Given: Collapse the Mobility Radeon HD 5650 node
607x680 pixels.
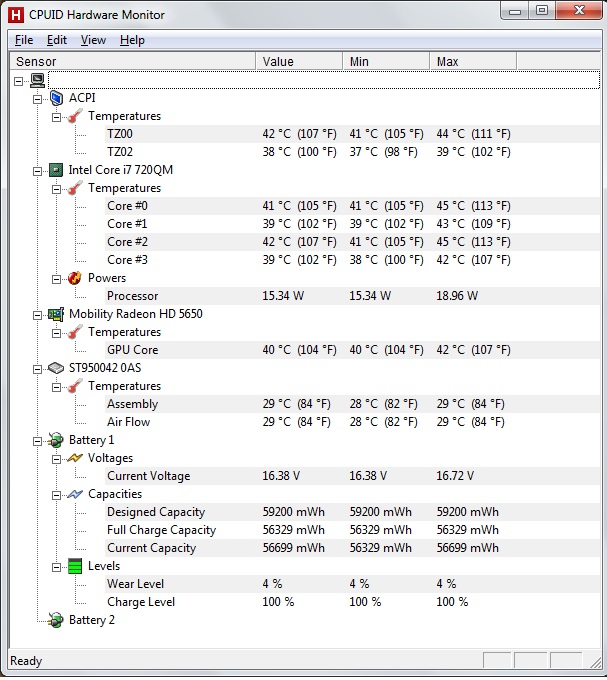Looking at the screenshot, I should [x=37, y=315].
